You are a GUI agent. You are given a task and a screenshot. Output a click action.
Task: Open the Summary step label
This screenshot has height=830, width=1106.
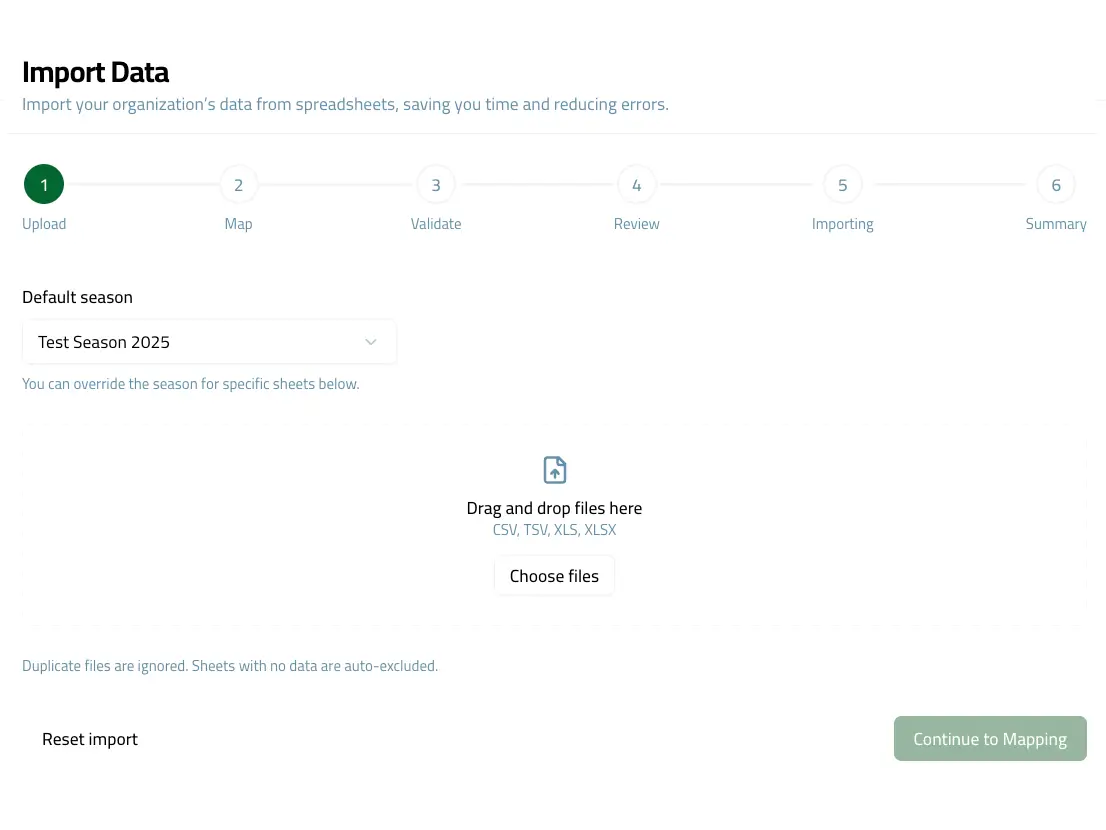coord(1056,224)
